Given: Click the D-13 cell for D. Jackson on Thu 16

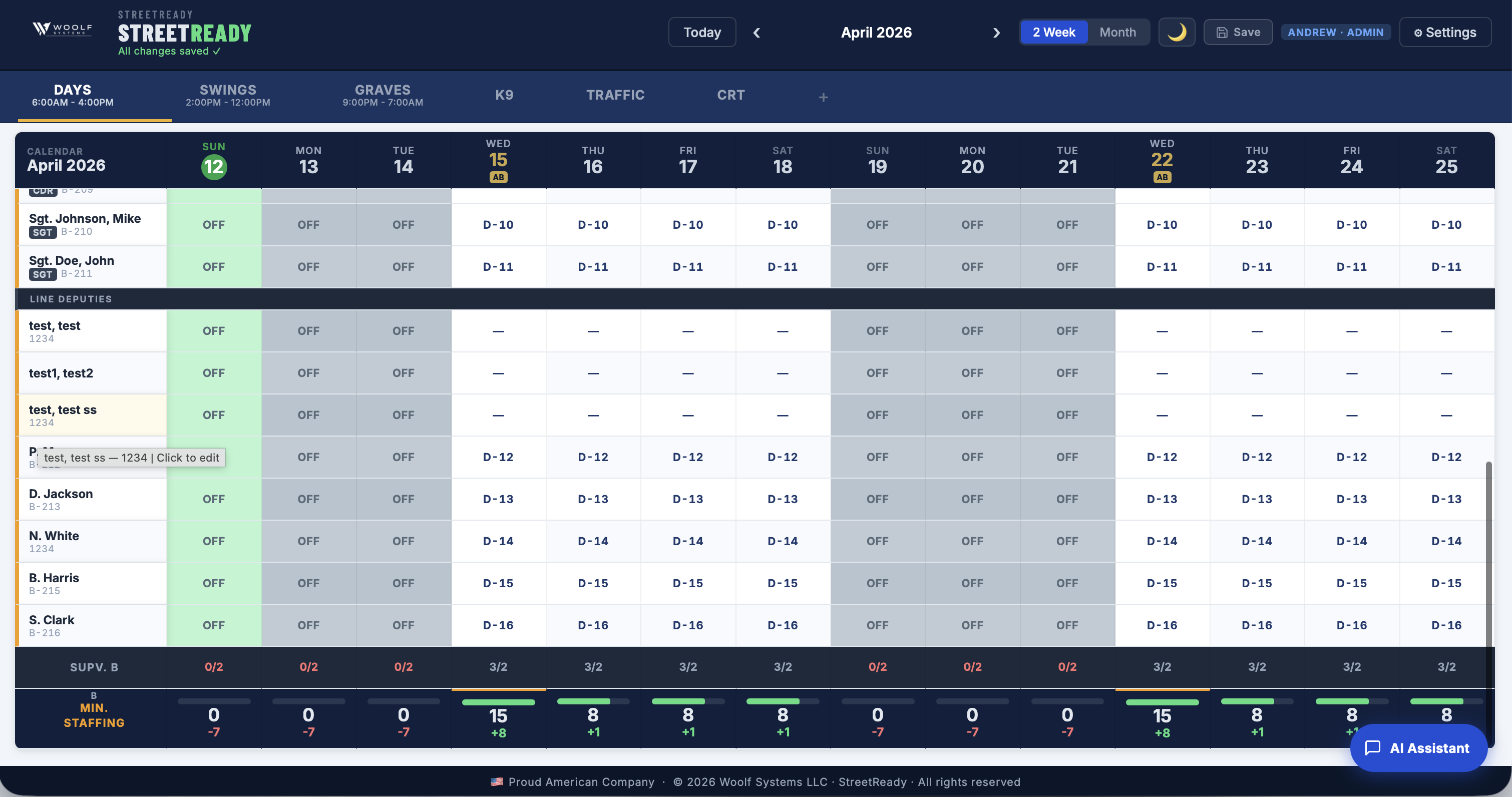Looking at the screenshot, I should pyautogui.click(x=593, y=499).
